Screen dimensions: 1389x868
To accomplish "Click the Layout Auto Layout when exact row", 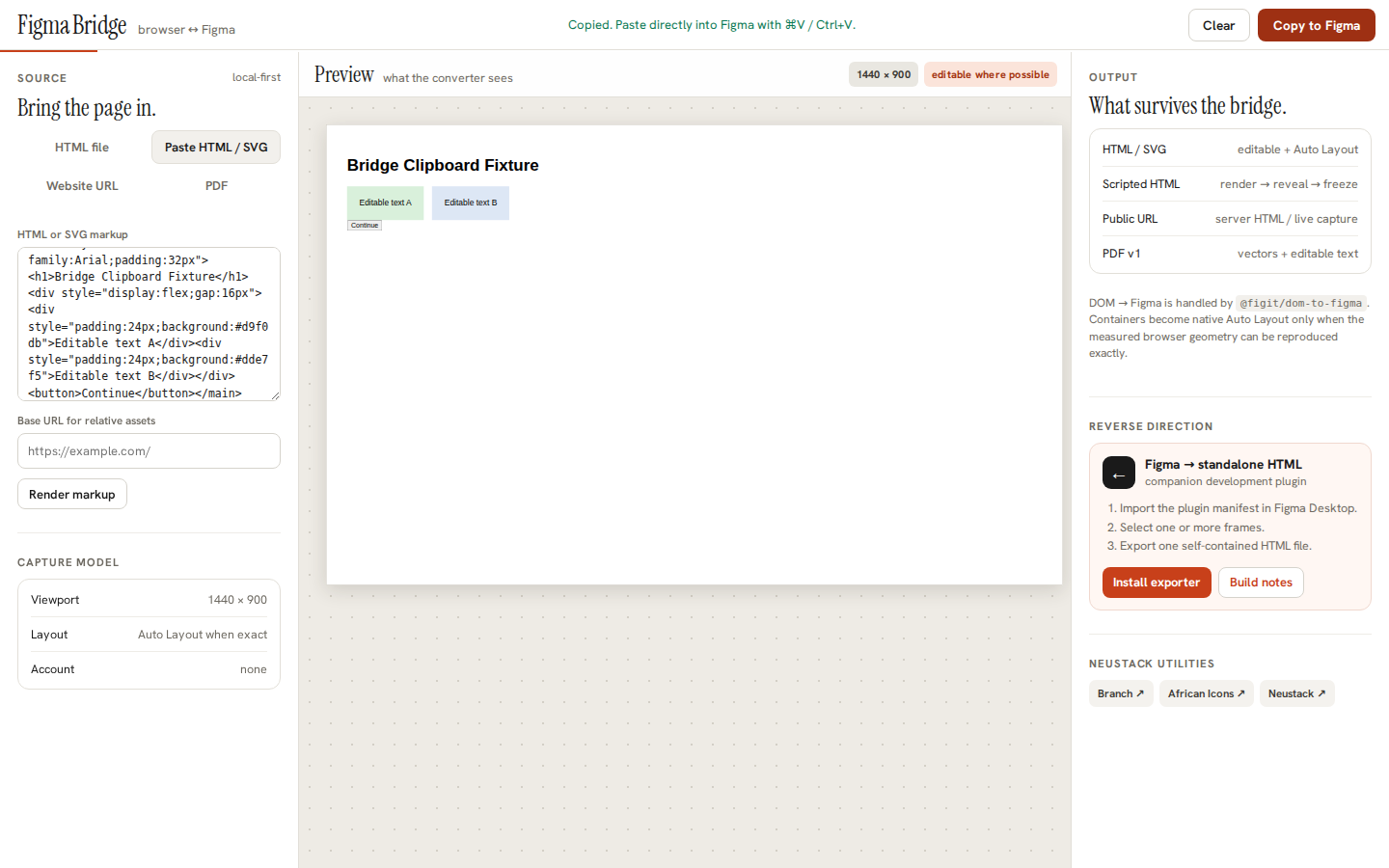I will point(149,635).
